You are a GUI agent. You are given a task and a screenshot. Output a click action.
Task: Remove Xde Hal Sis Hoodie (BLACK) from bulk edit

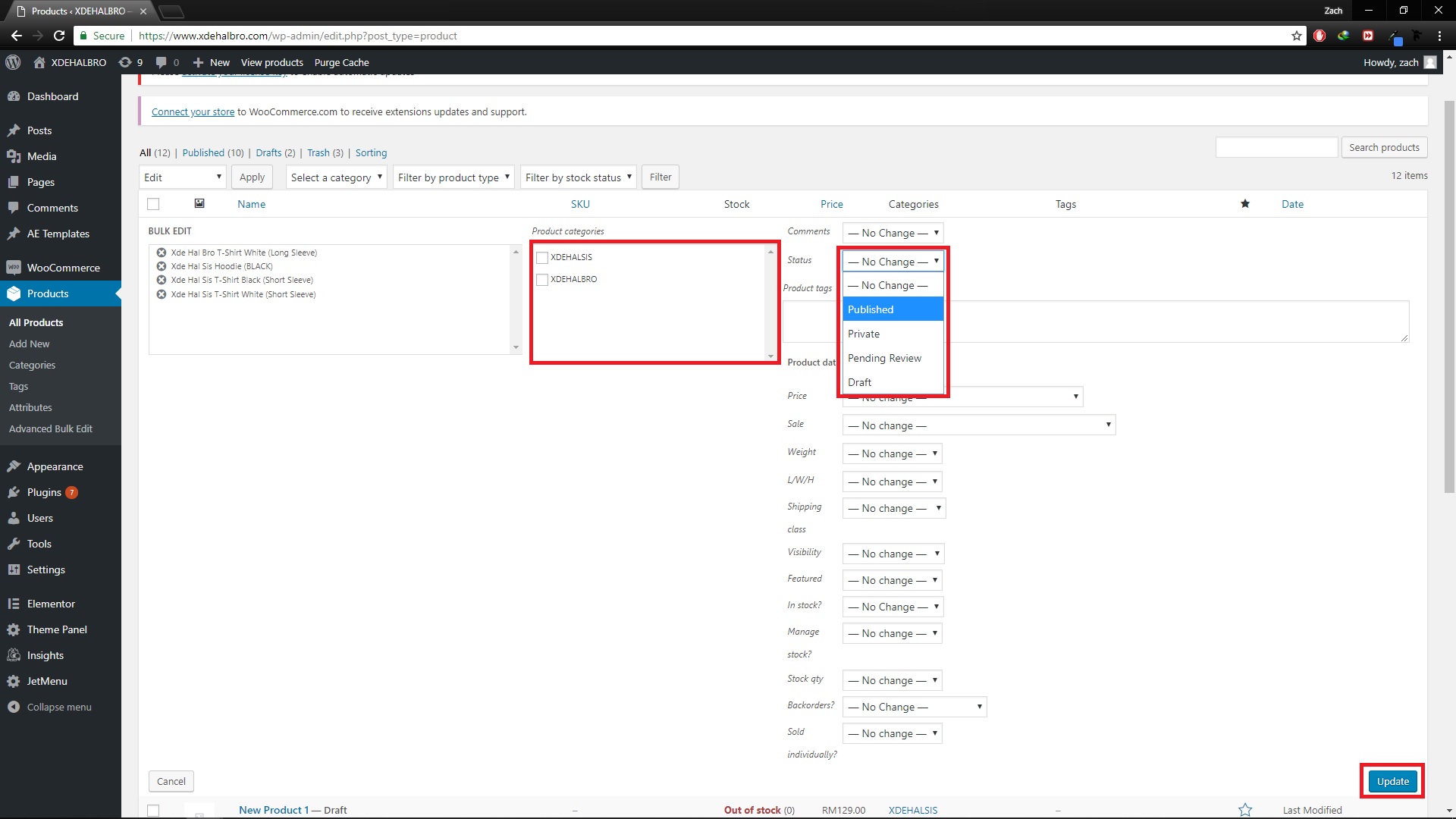tap(162, 266)
